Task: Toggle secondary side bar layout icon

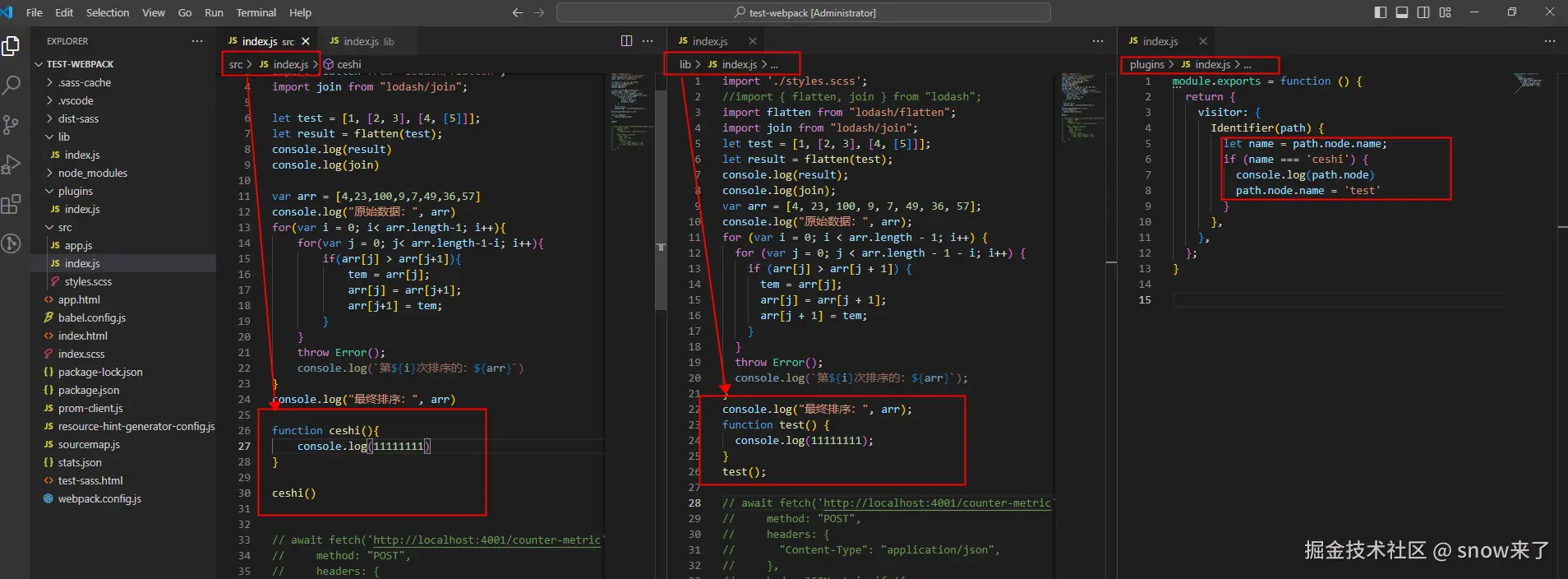Action: pos(1423,12)
